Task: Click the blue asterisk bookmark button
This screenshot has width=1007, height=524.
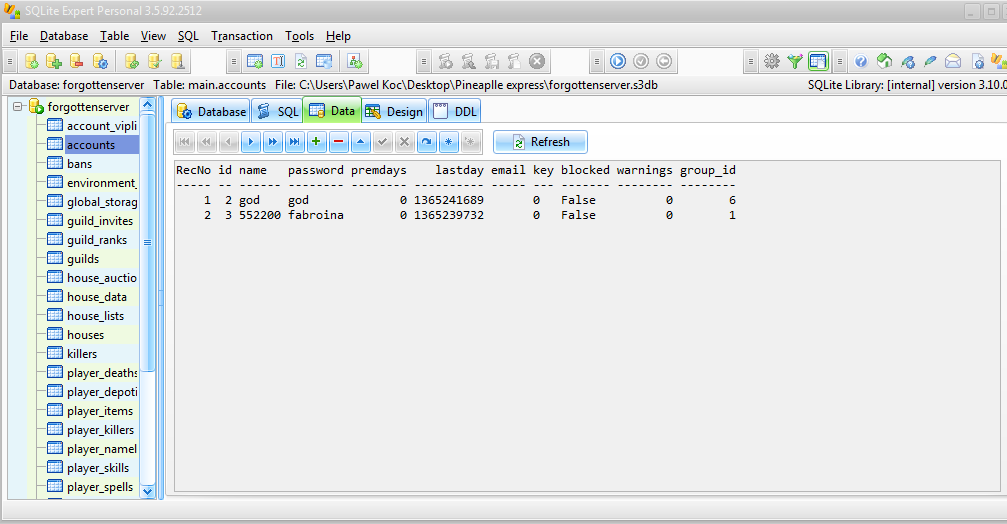Action: [448, 142]
